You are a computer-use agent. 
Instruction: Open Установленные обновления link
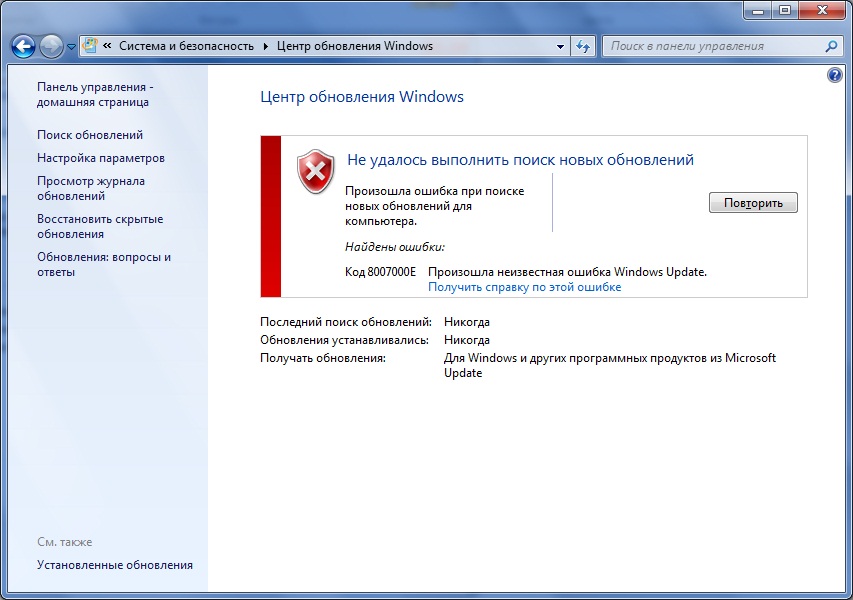pyautogui.click(x=115, y=565)
